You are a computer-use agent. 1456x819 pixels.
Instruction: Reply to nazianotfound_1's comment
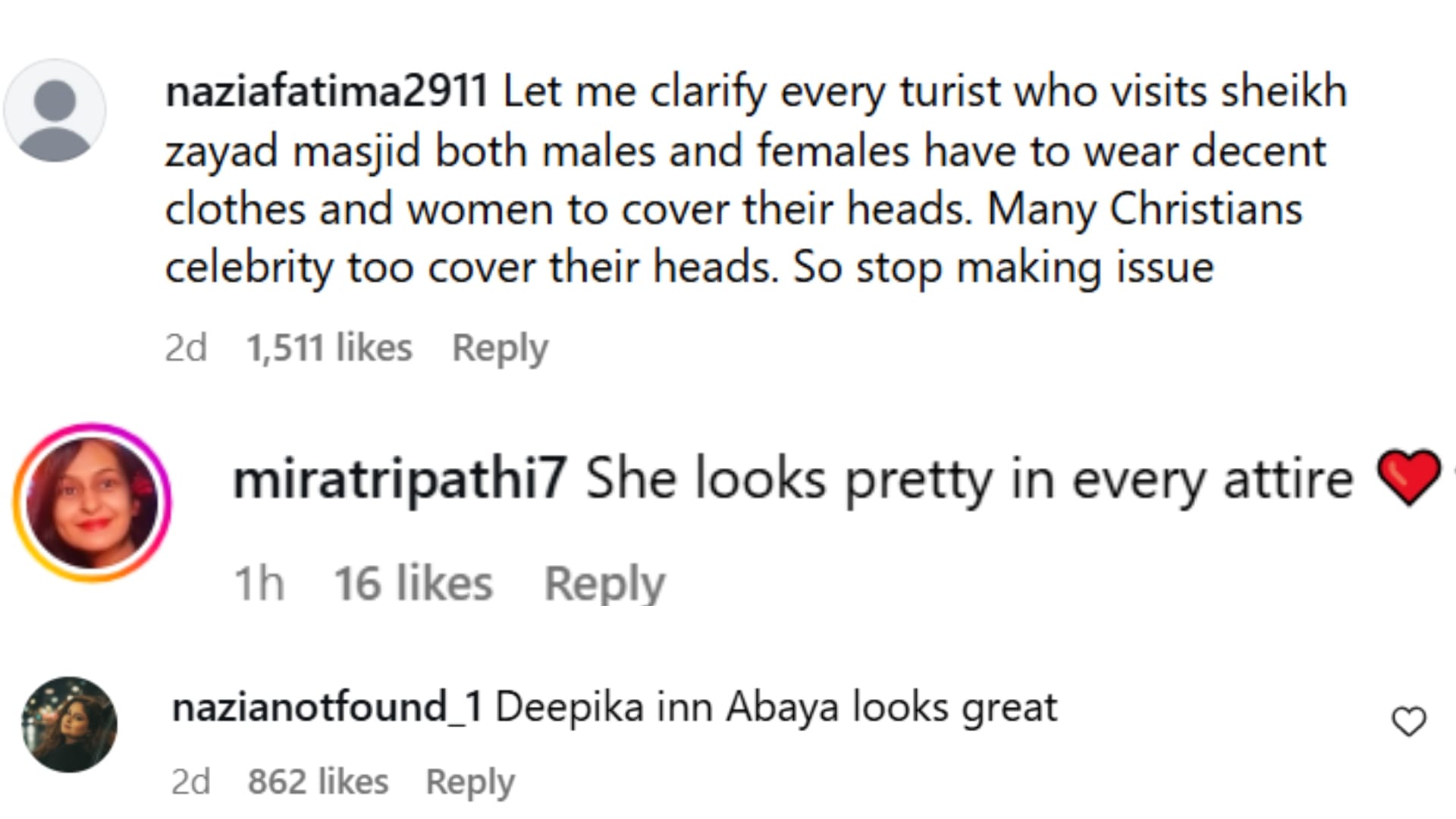point(470,781)
